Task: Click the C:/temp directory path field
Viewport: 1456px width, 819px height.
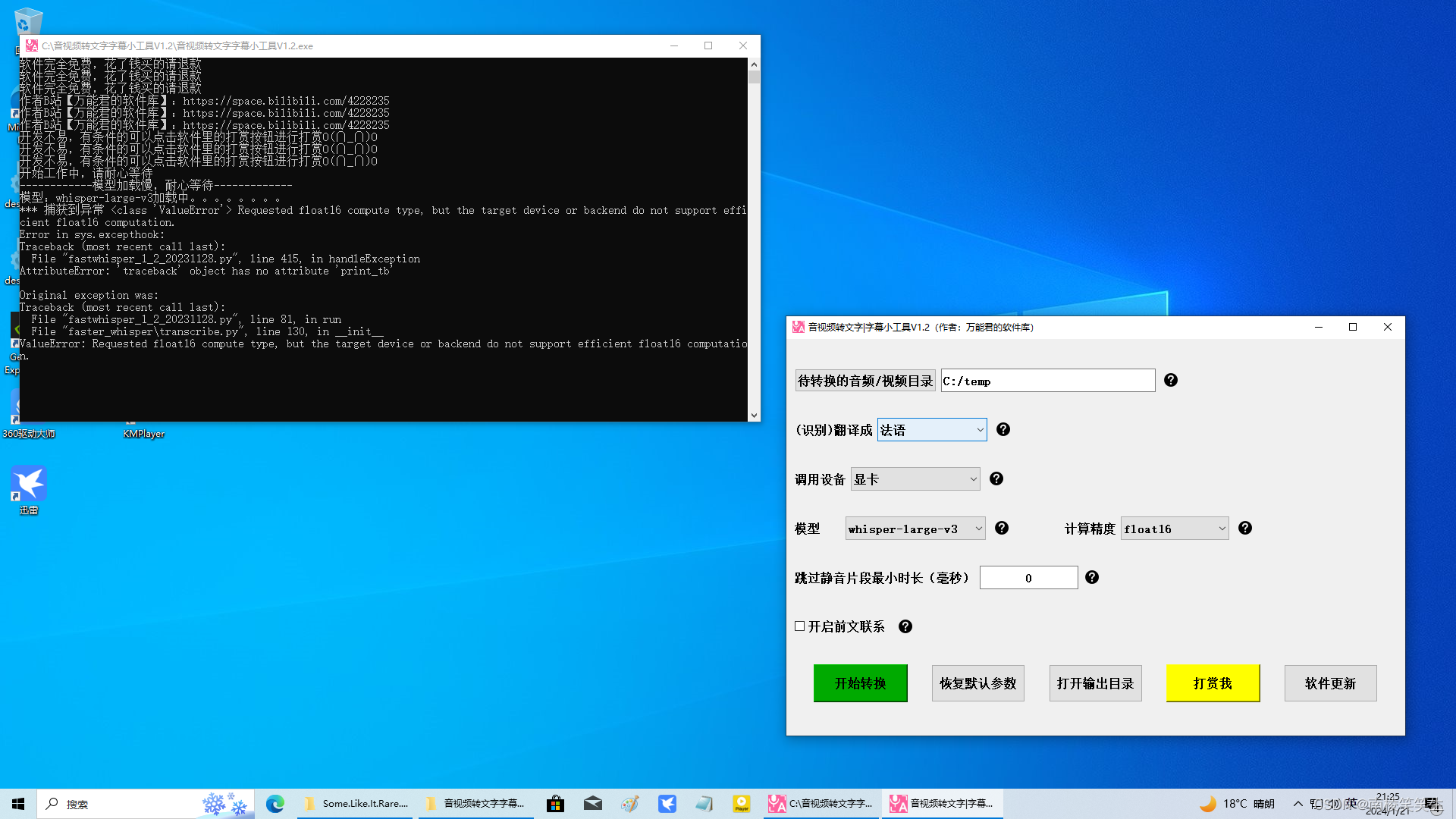Action: click(x=1047, y=381)
